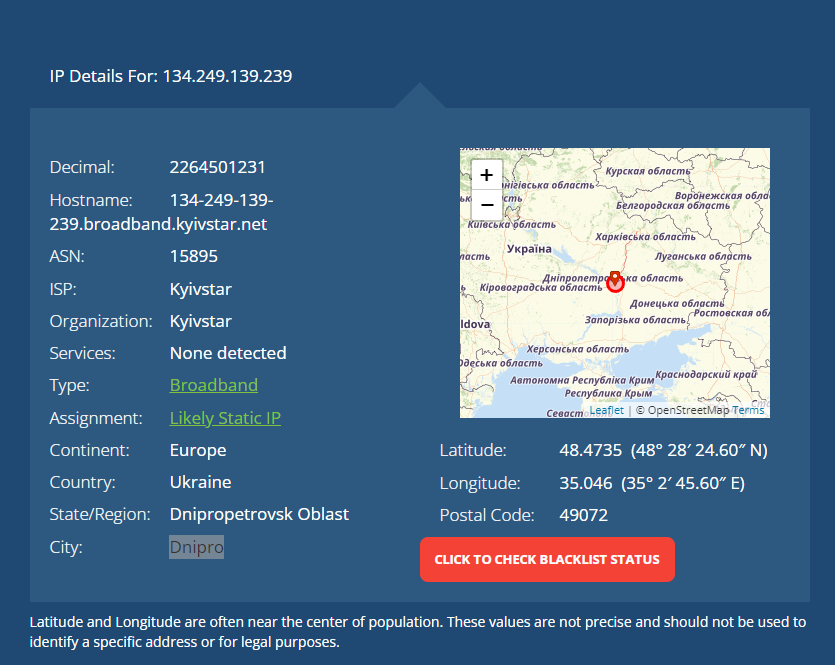Click the postal code 49072
835x665 pixels.
coord(583,515)
